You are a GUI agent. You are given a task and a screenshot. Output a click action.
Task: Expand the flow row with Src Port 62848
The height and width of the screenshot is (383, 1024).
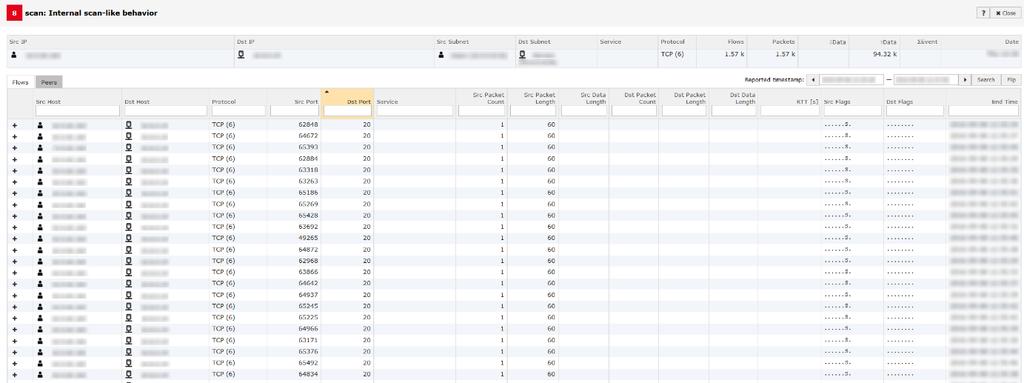coord(15,125)
